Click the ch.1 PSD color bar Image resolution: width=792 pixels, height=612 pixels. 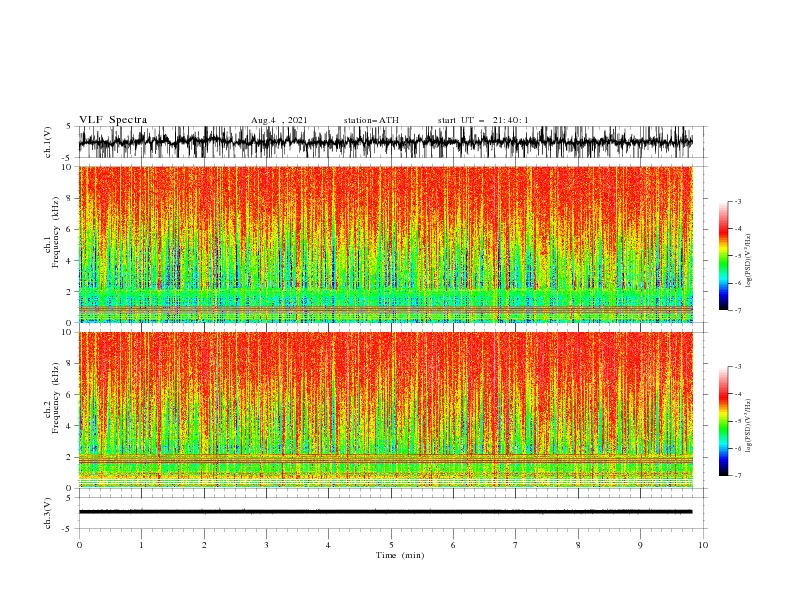pos(723,255)
